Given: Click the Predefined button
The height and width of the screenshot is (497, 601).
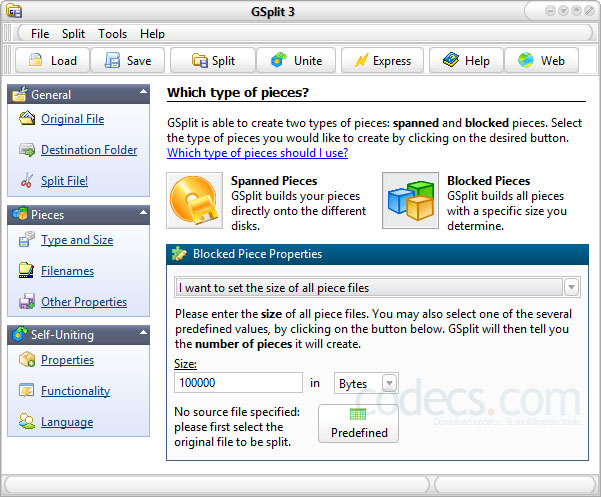Looking at the screenshot, I should (358, 423).
